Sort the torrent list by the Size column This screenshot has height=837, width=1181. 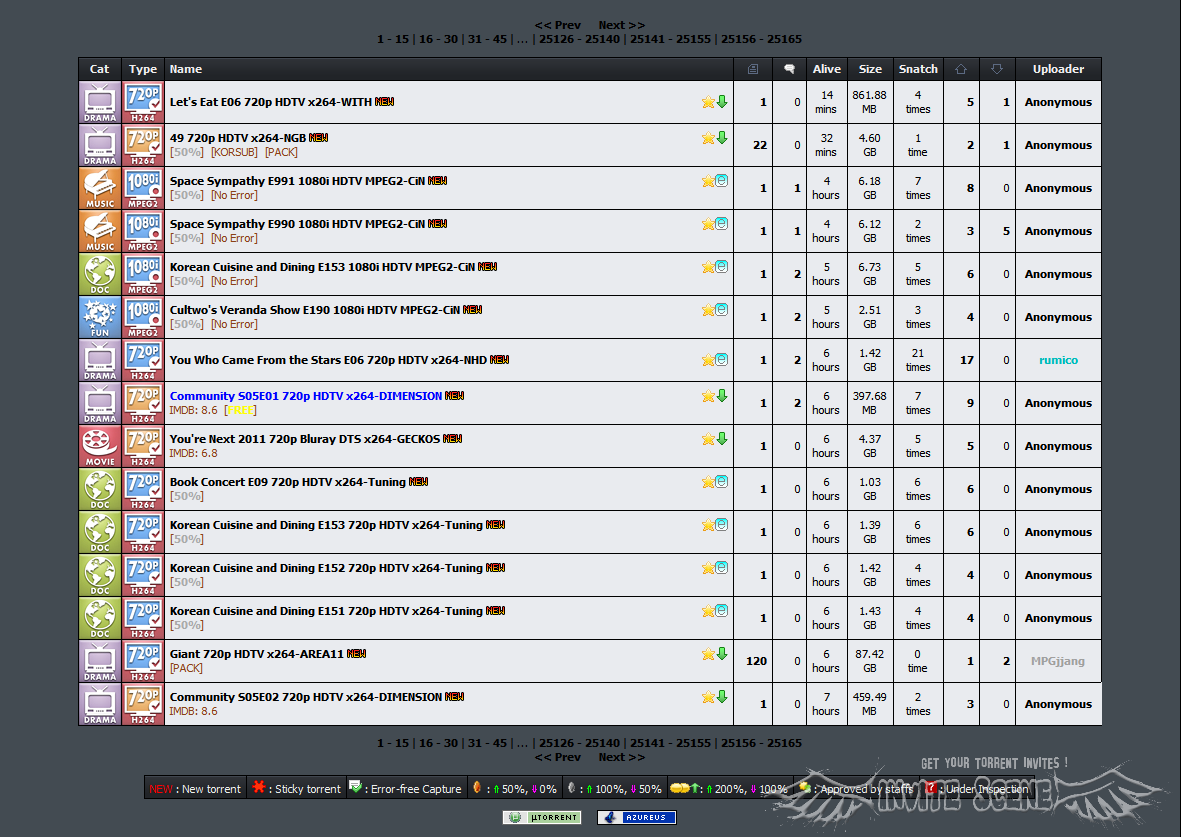(x=870, y=69)
